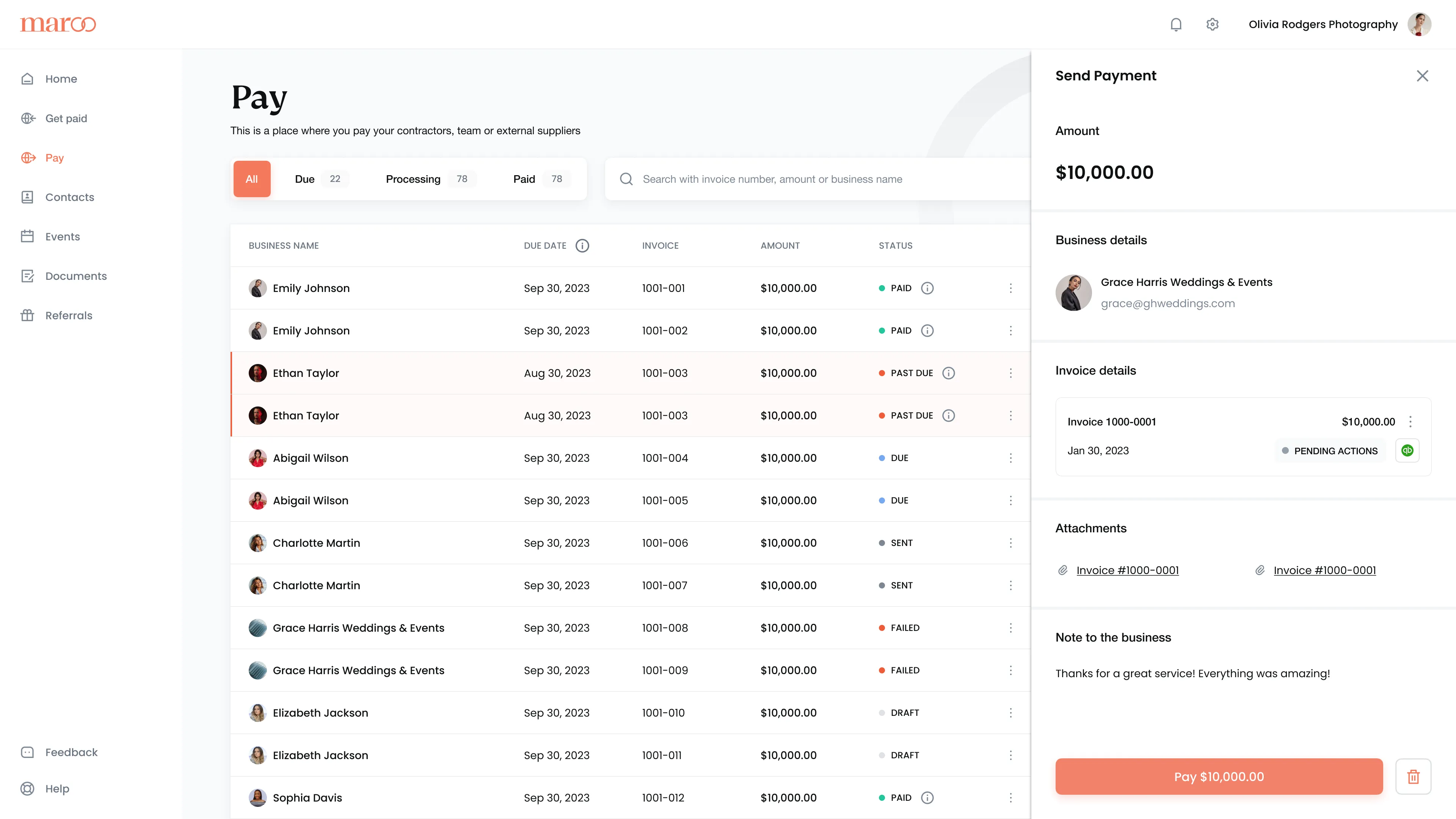Click the QuickBooks icon on invoice card
This screenshot has height=819, width=1456.
[x=1407, y=450]
